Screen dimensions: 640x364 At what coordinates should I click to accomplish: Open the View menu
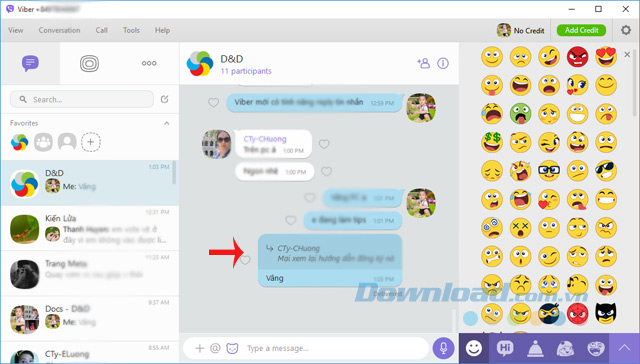[x=16, y=30]
